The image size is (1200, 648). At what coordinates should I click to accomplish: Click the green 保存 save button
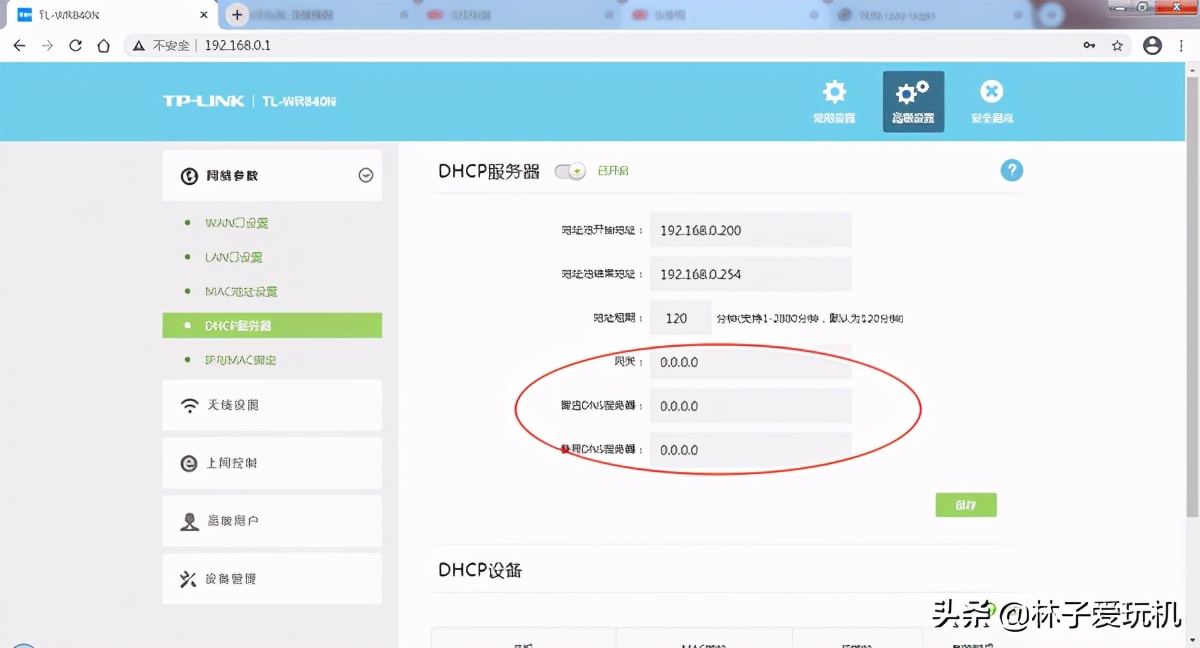tap(965, 505)
